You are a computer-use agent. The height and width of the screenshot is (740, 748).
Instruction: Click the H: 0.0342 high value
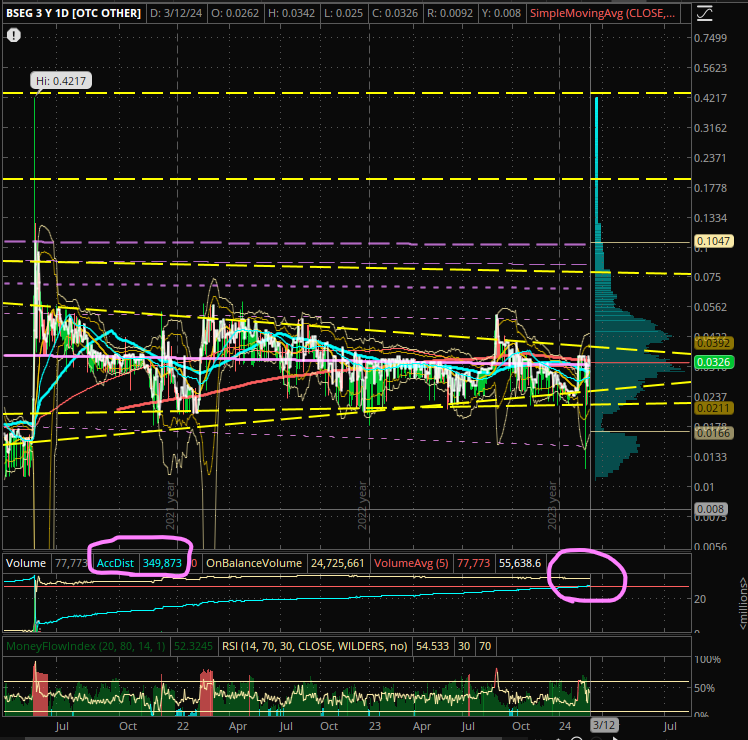[291, 13]
